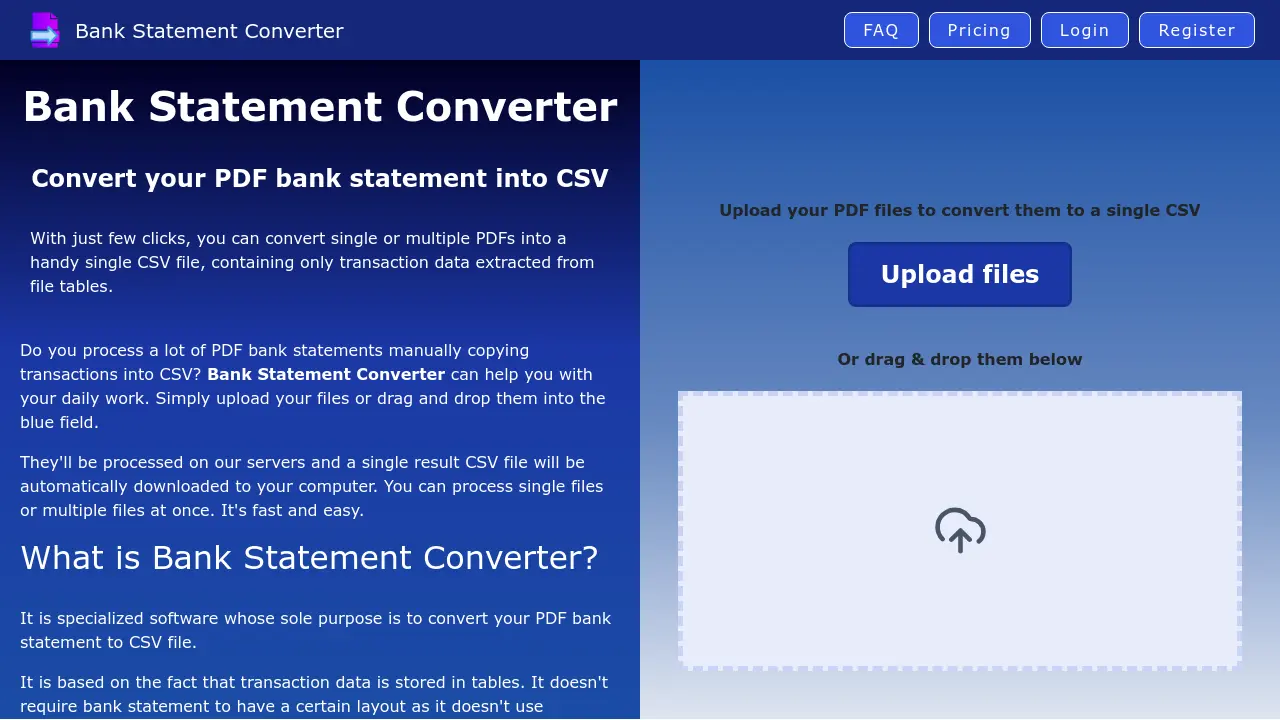1280x720 pixels.
Task: Select the Bank Statement Converter header text
Action: (209, 31)
